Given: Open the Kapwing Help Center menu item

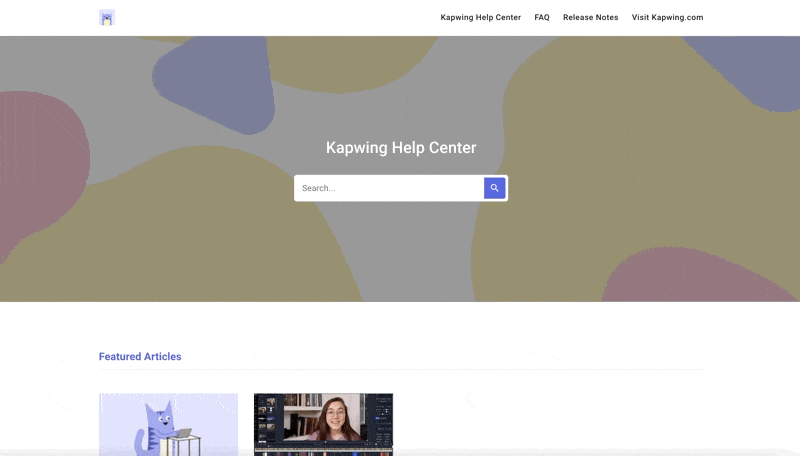Looking at the screenshot, I should click(x=481, y=17).
